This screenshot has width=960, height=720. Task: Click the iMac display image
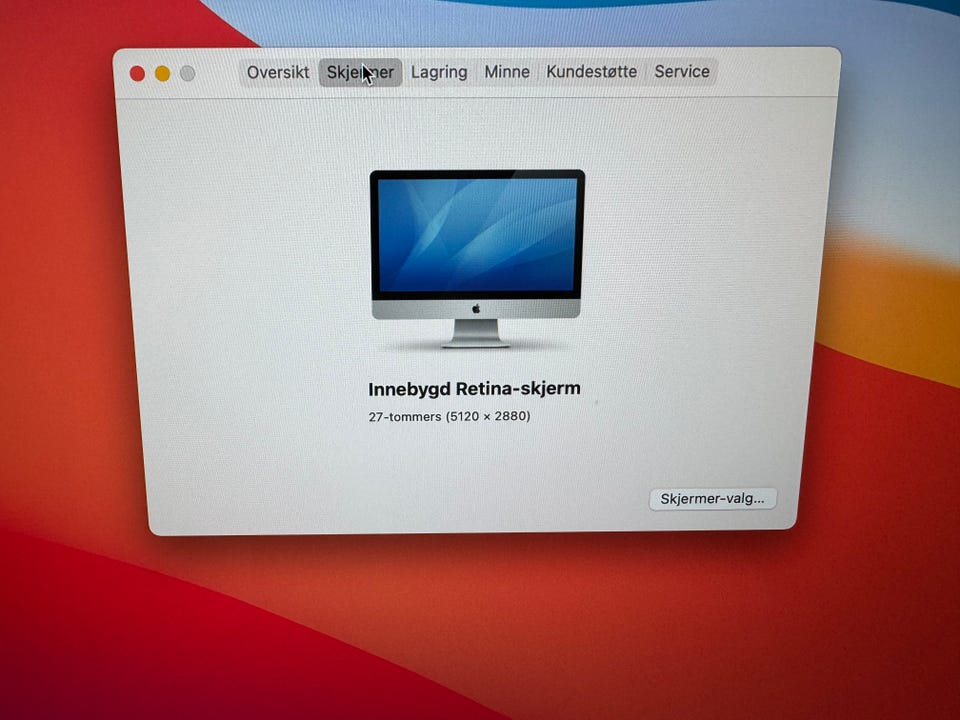click(476, 259)
